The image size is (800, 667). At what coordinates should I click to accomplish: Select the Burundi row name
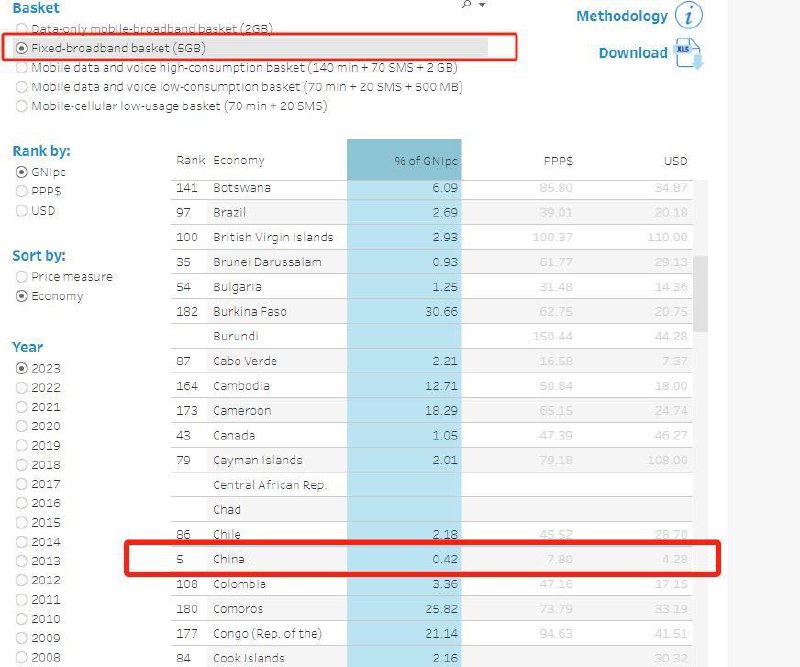pyautogui.click(x=236, y=336)
